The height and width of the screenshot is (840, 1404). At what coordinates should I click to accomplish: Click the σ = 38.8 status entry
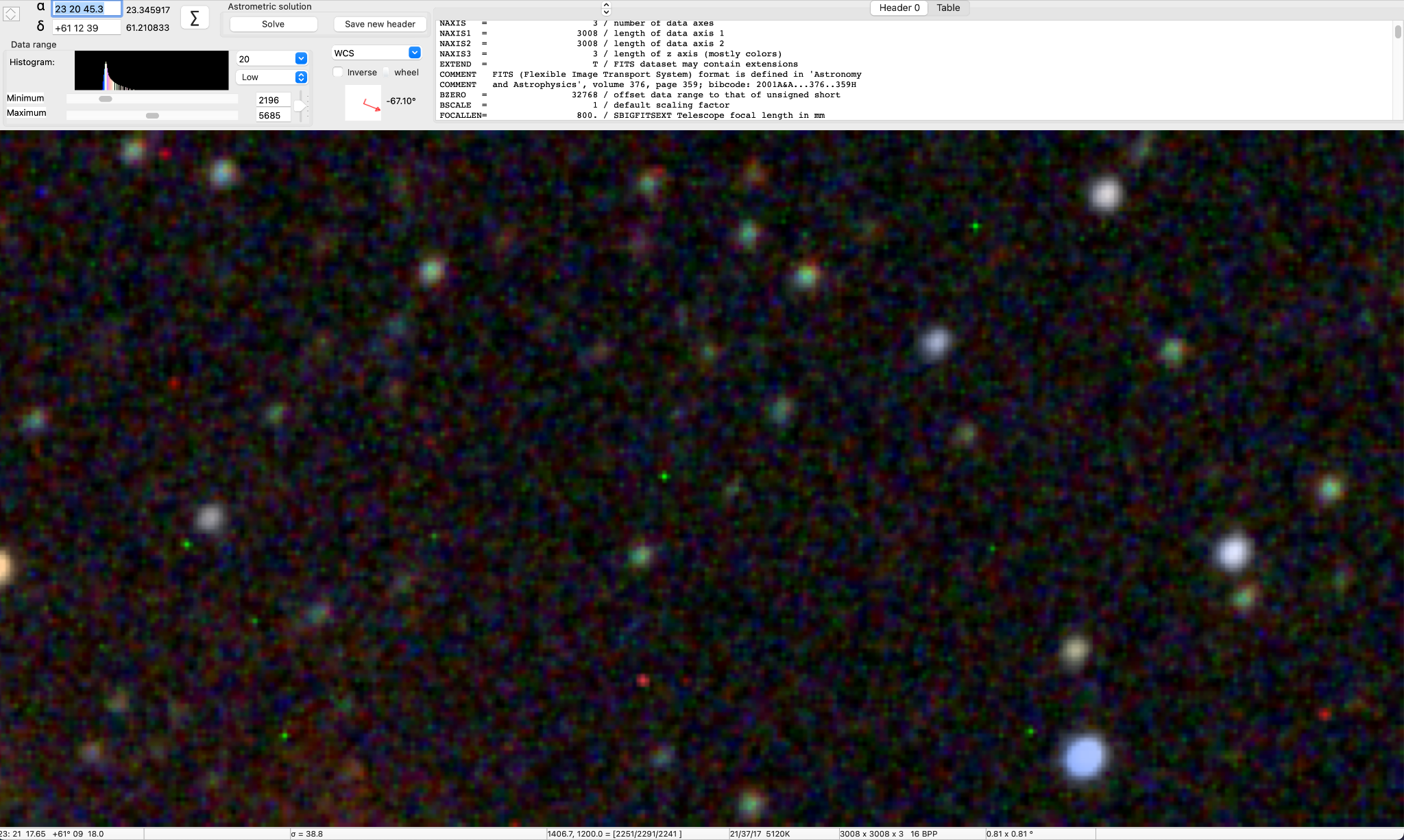click(x=306, y=834)
